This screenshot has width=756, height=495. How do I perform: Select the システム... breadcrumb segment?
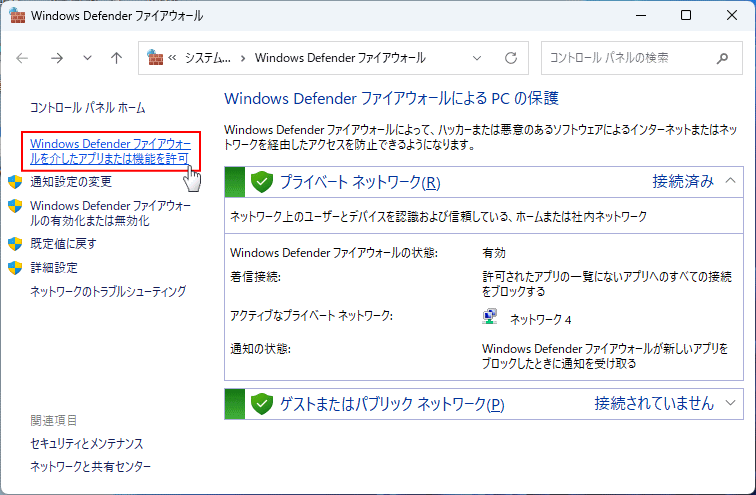coord(208,58)
